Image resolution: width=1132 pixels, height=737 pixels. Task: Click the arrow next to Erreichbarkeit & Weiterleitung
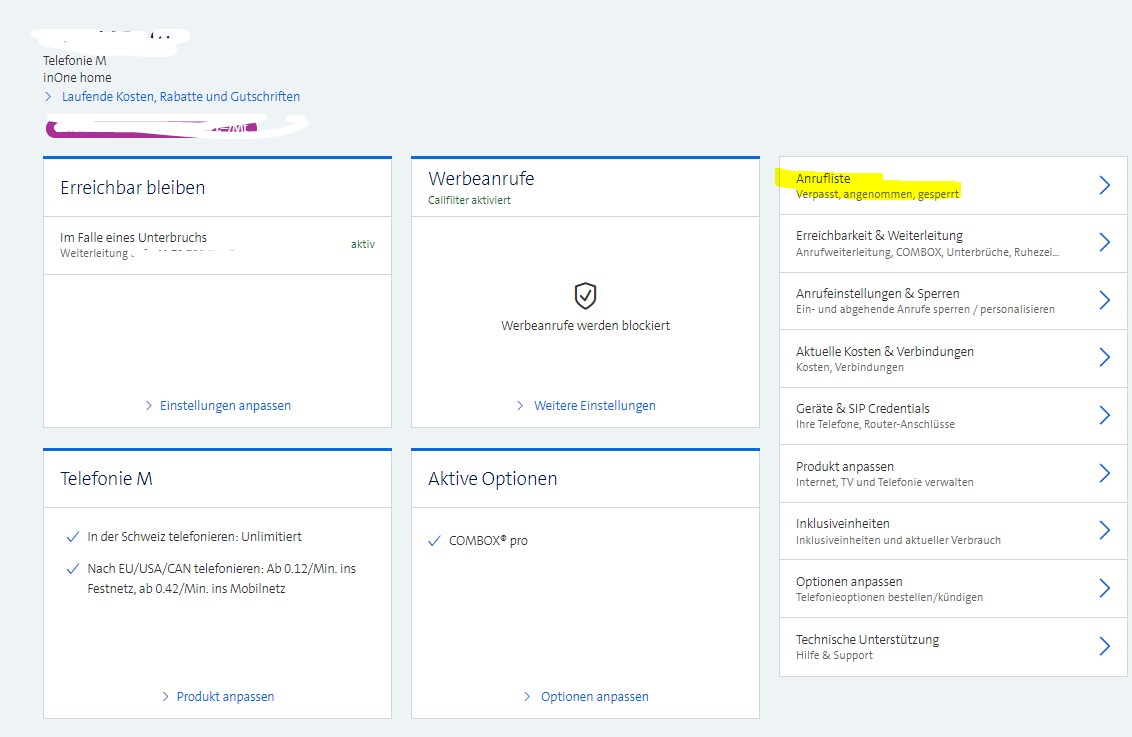1104,243
